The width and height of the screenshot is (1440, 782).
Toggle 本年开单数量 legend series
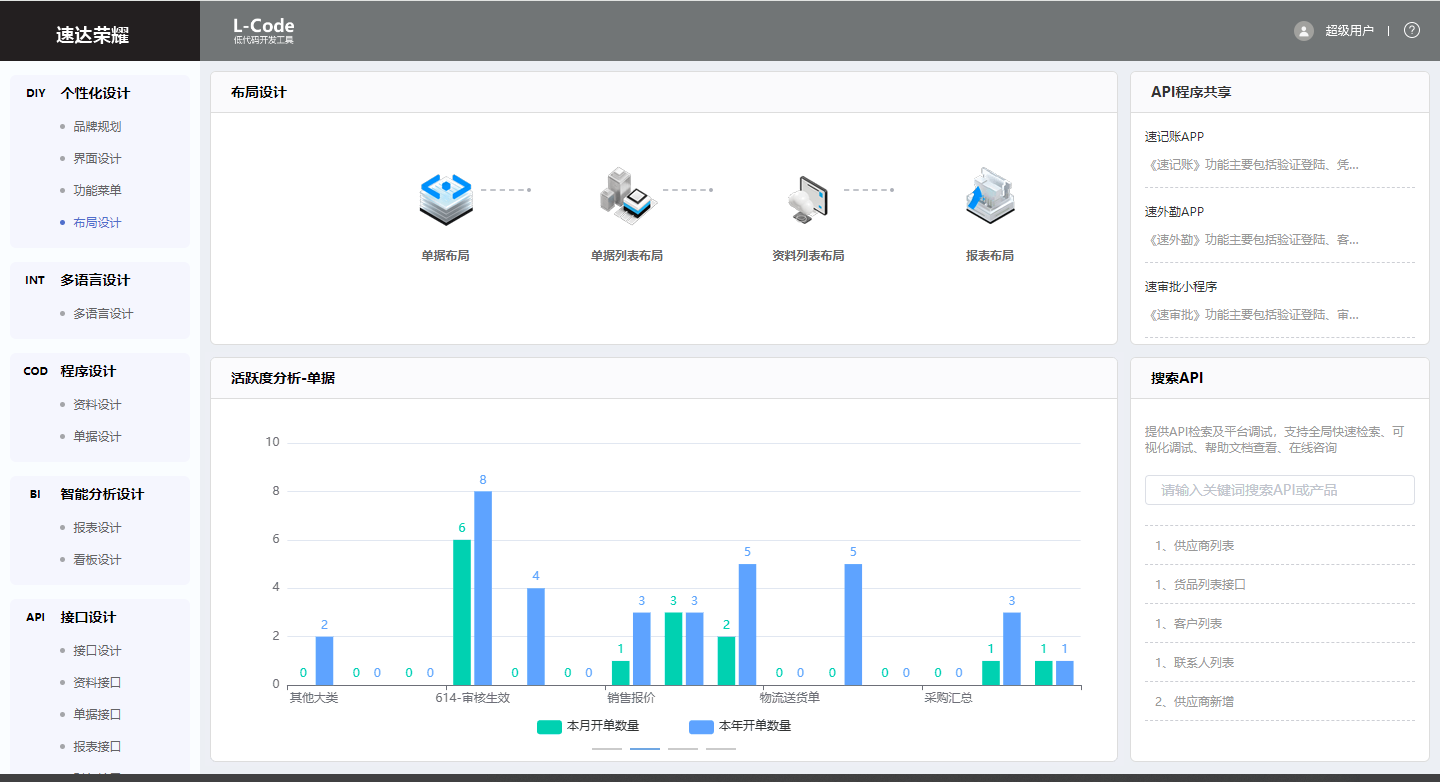click(740, 726)
